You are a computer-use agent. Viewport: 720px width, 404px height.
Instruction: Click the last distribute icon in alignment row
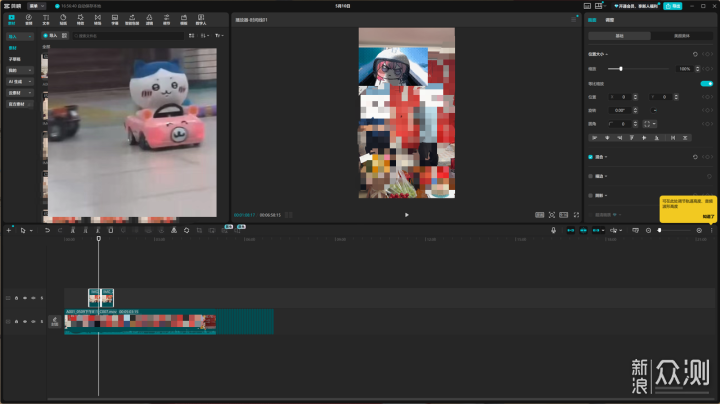685,138
